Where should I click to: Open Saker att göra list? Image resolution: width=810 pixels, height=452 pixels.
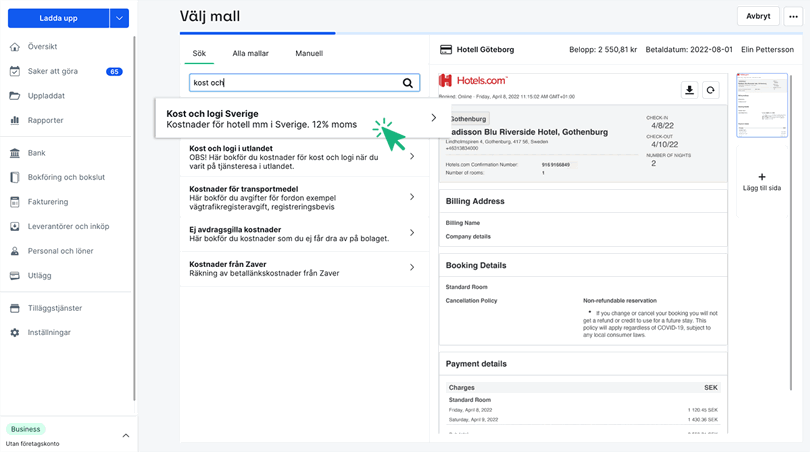(53, 72)
